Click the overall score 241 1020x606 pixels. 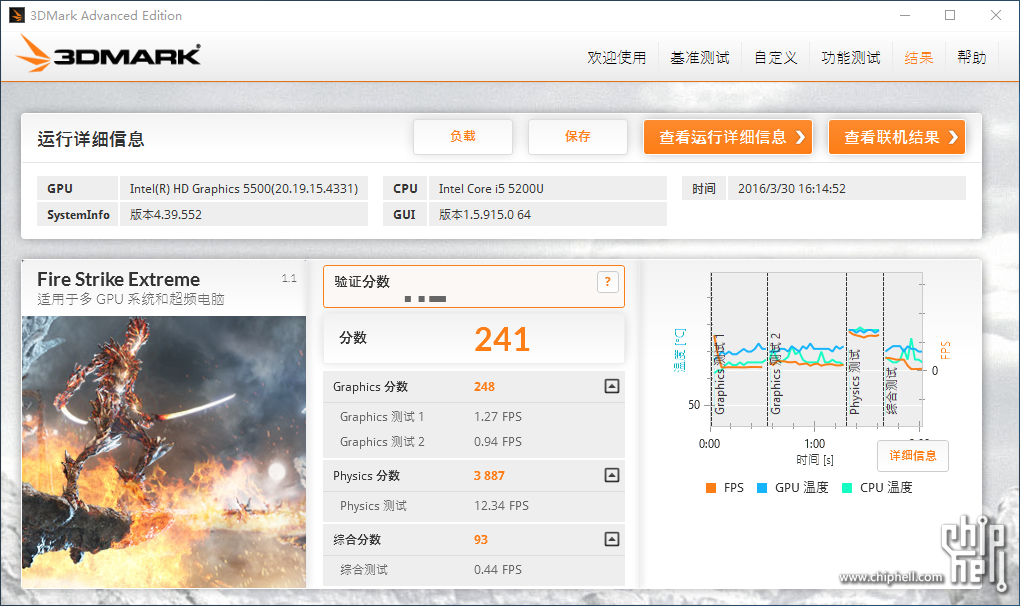point(502,339)
